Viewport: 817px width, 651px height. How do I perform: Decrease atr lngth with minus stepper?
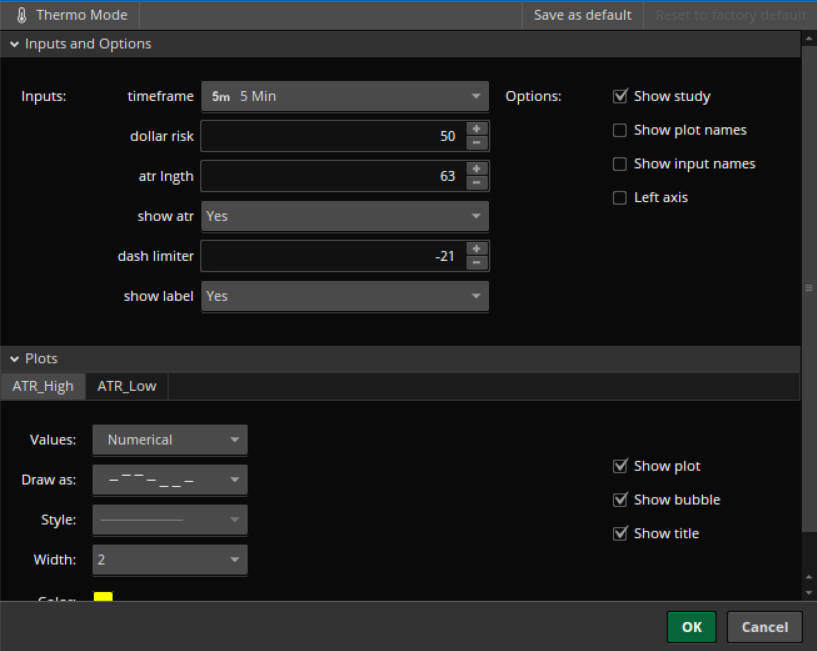click(x=476, y=182)
